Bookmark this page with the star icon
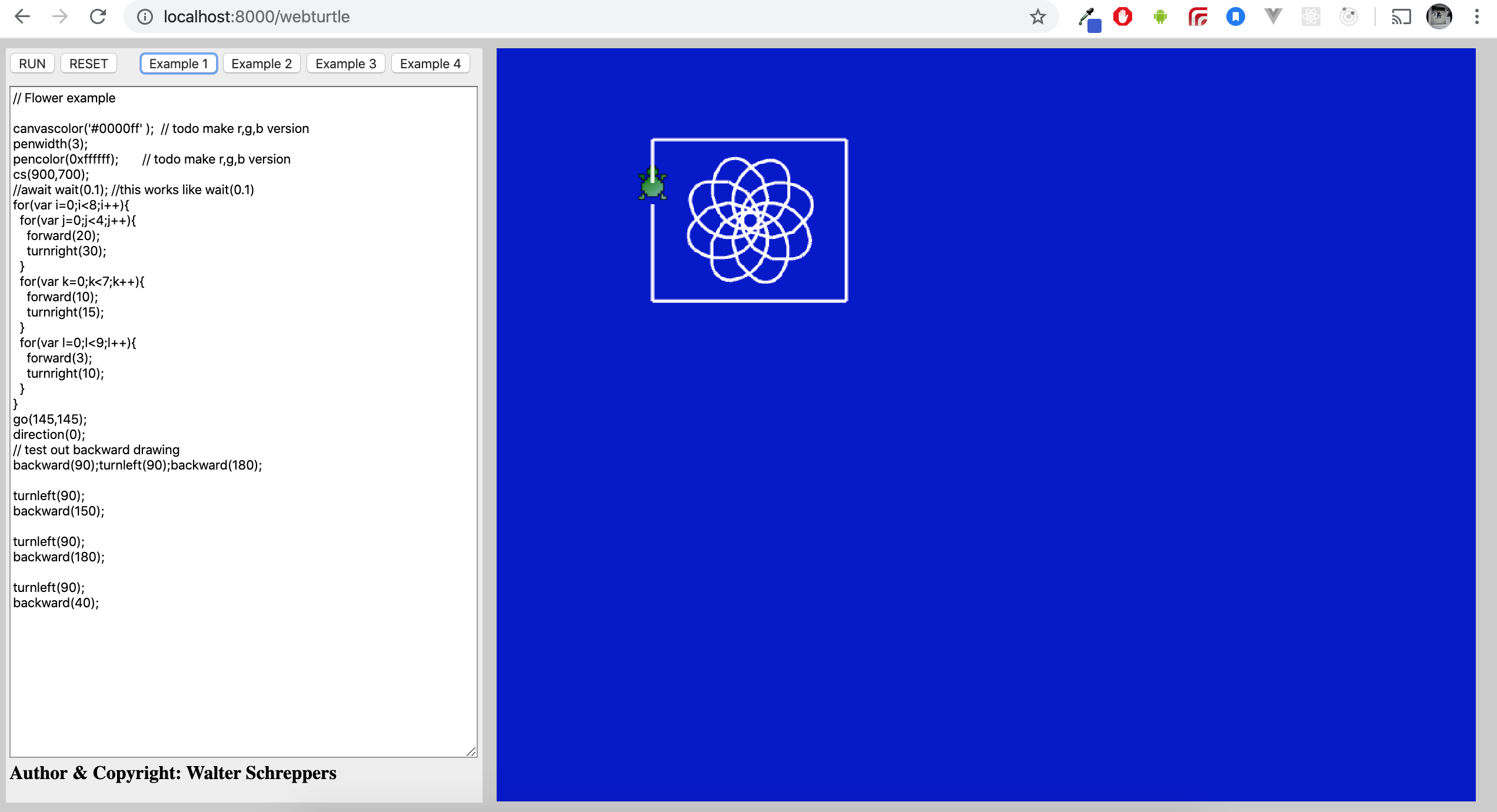 [1038, 16]
